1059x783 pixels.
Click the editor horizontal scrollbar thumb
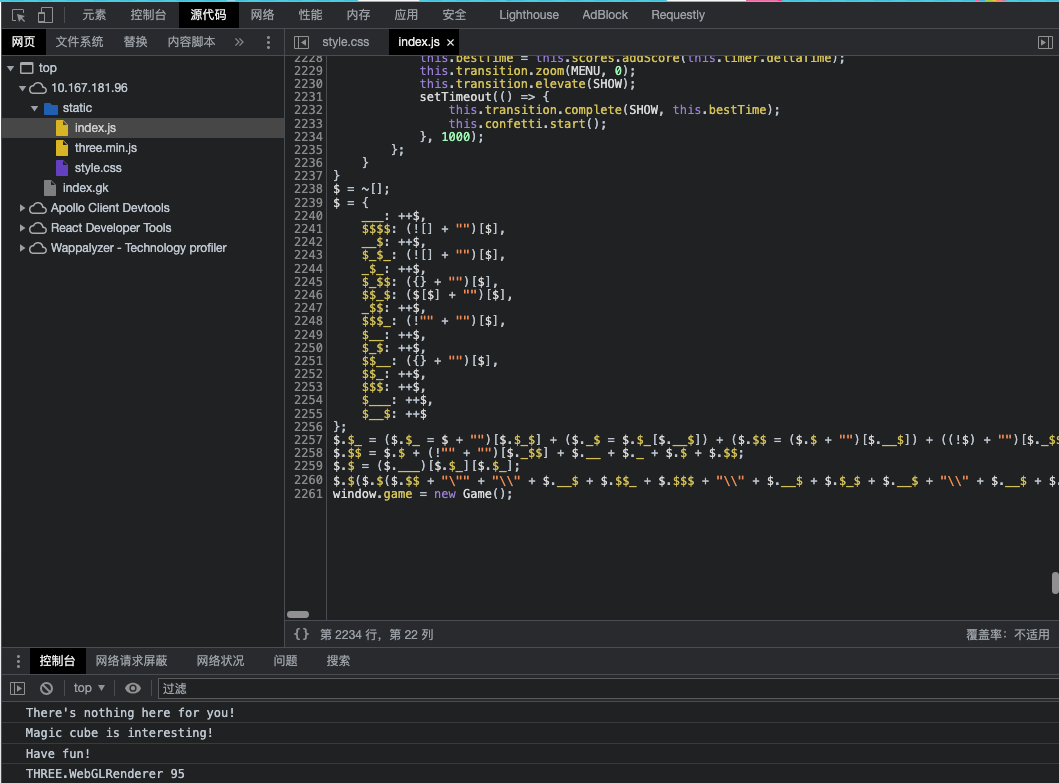298,614
